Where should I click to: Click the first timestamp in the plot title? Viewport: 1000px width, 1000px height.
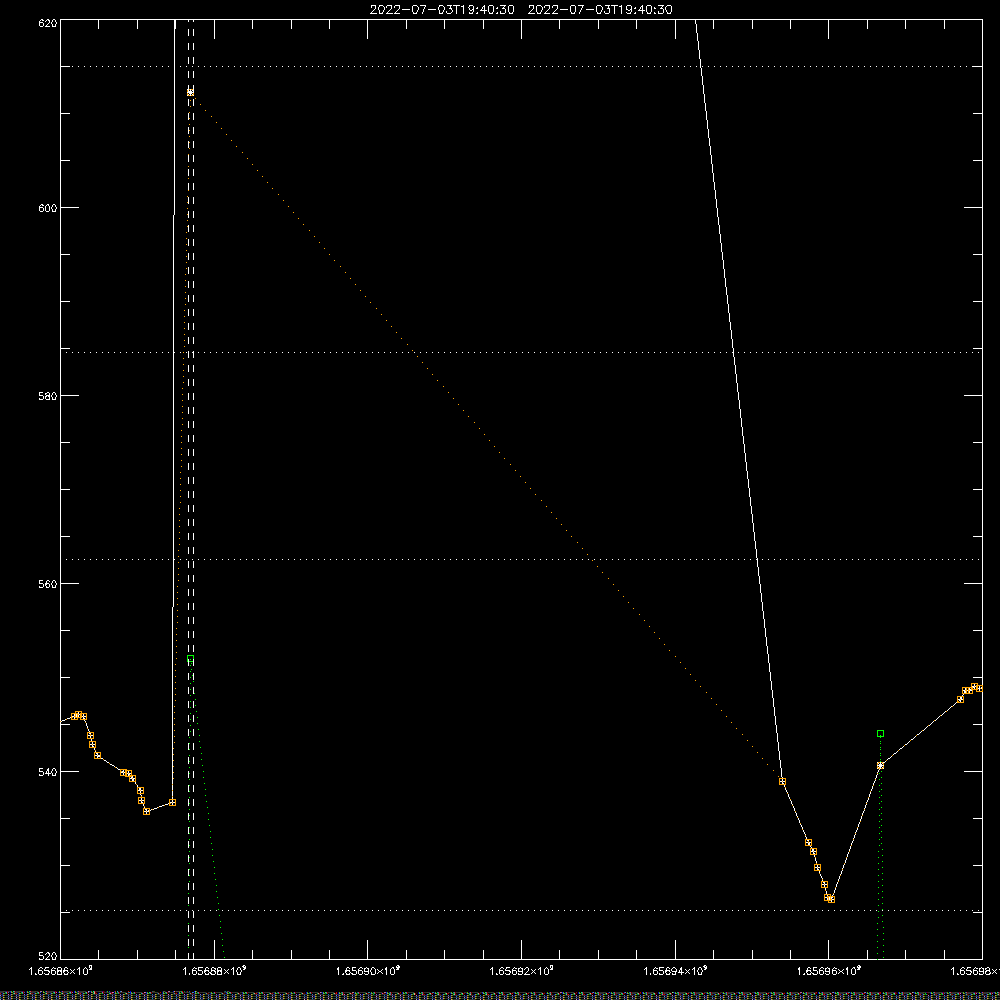click(442, 10)
